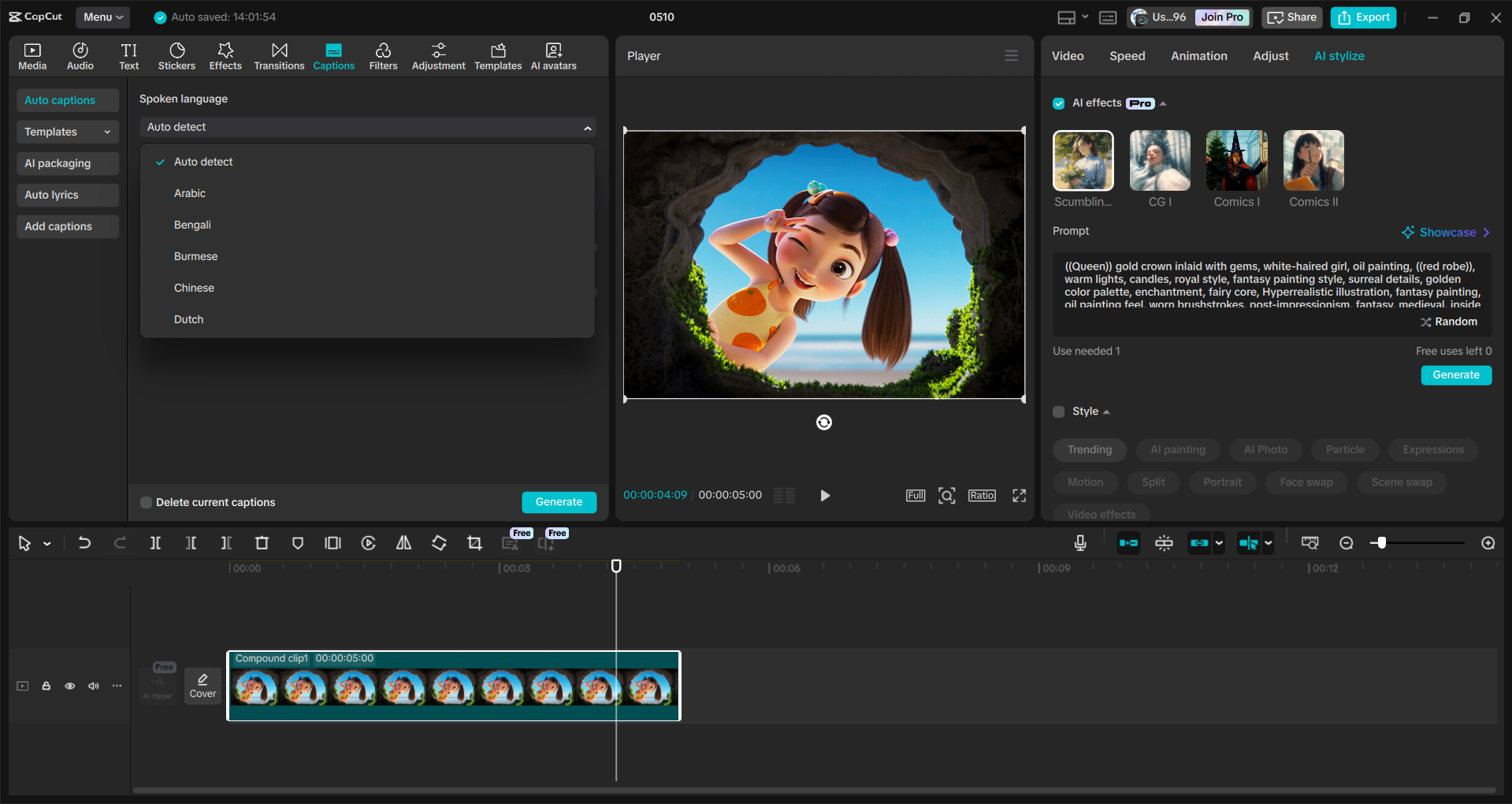Open the Stickers panel
The width and height of the screenshot is (1512, 804).
(176, 55)
